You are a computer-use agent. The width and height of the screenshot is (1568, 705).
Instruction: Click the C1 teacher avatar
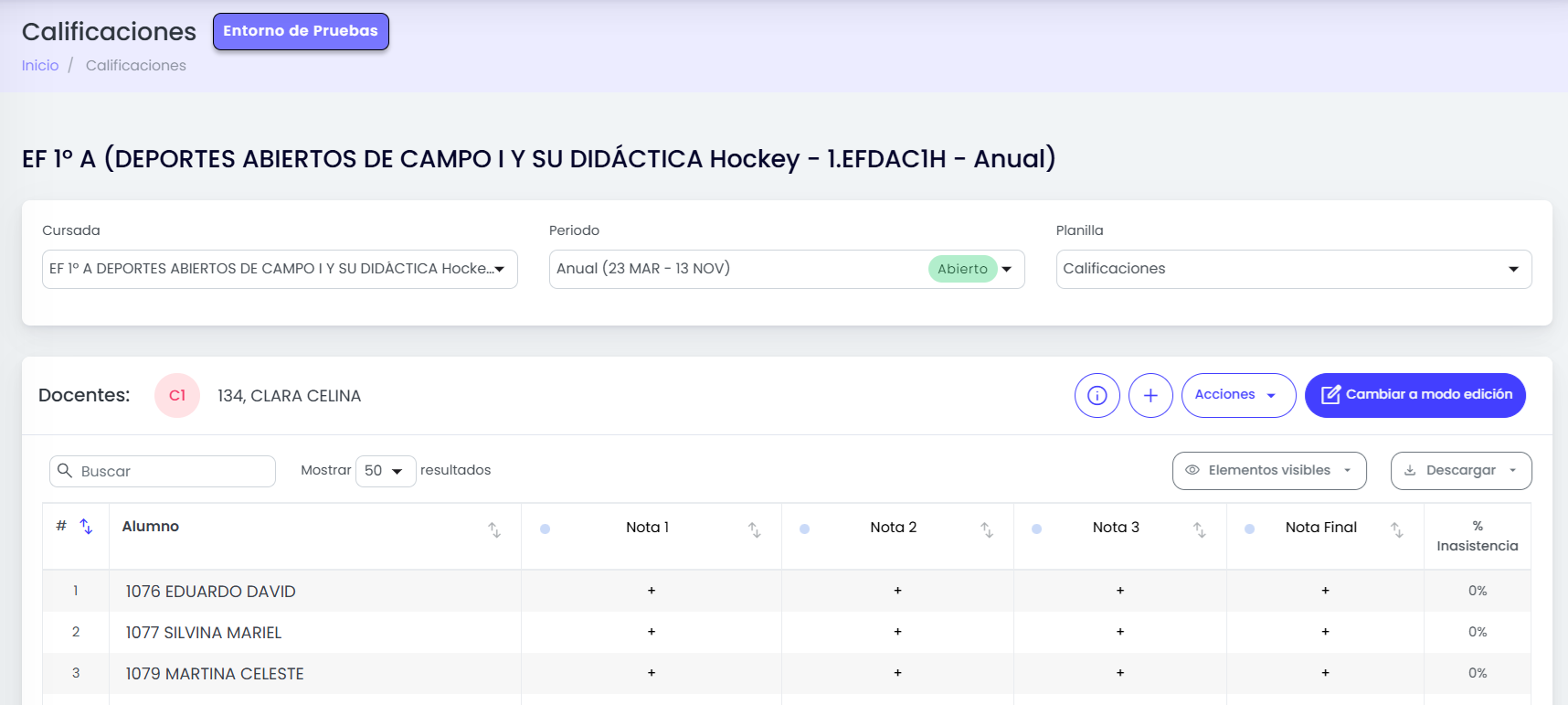(177, 395)
